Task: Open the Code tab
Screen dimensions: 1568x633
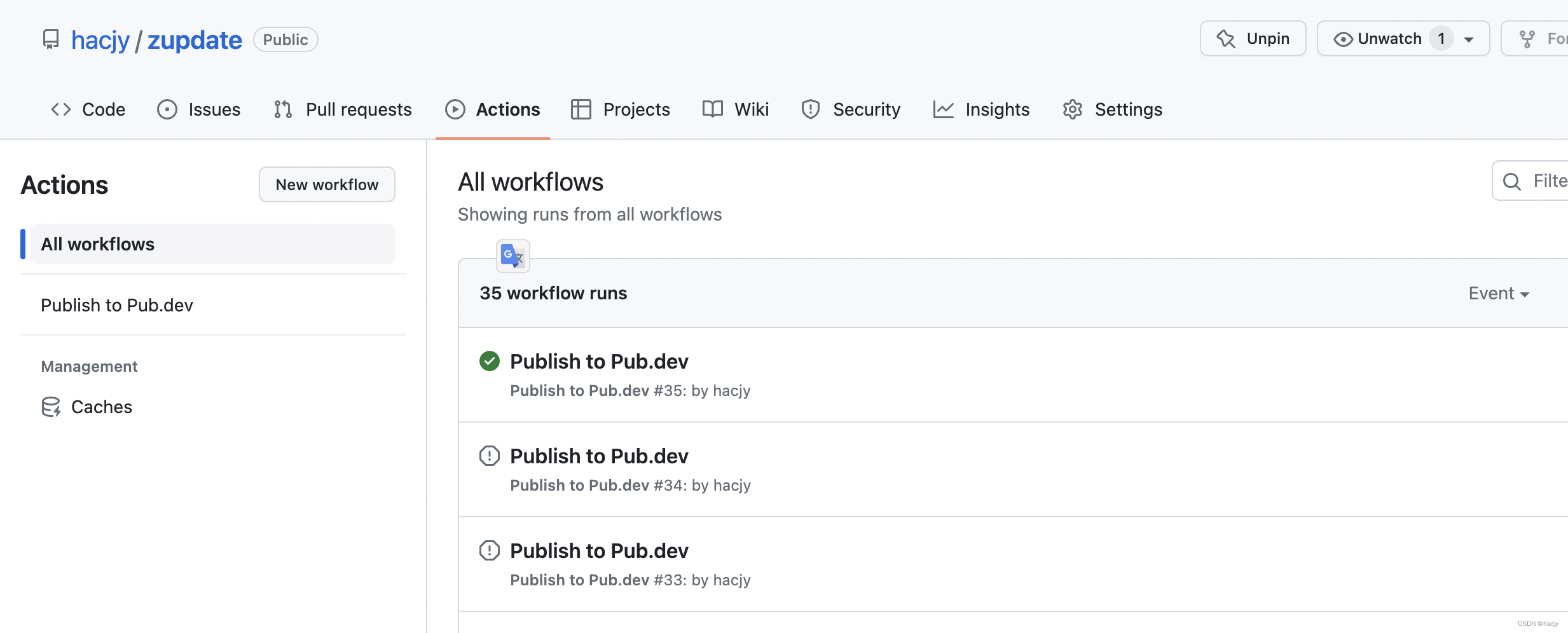Action: (88, 109)
